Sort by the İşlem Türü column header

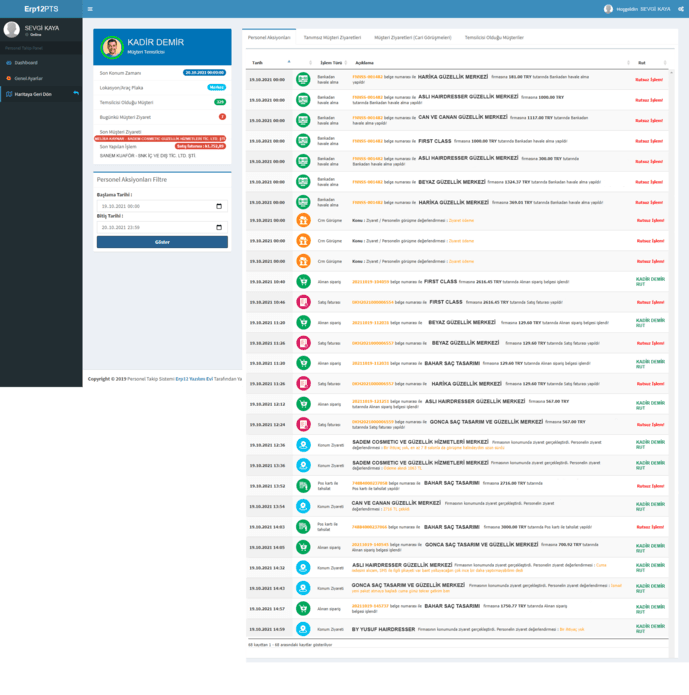click(x=331, y=63)
